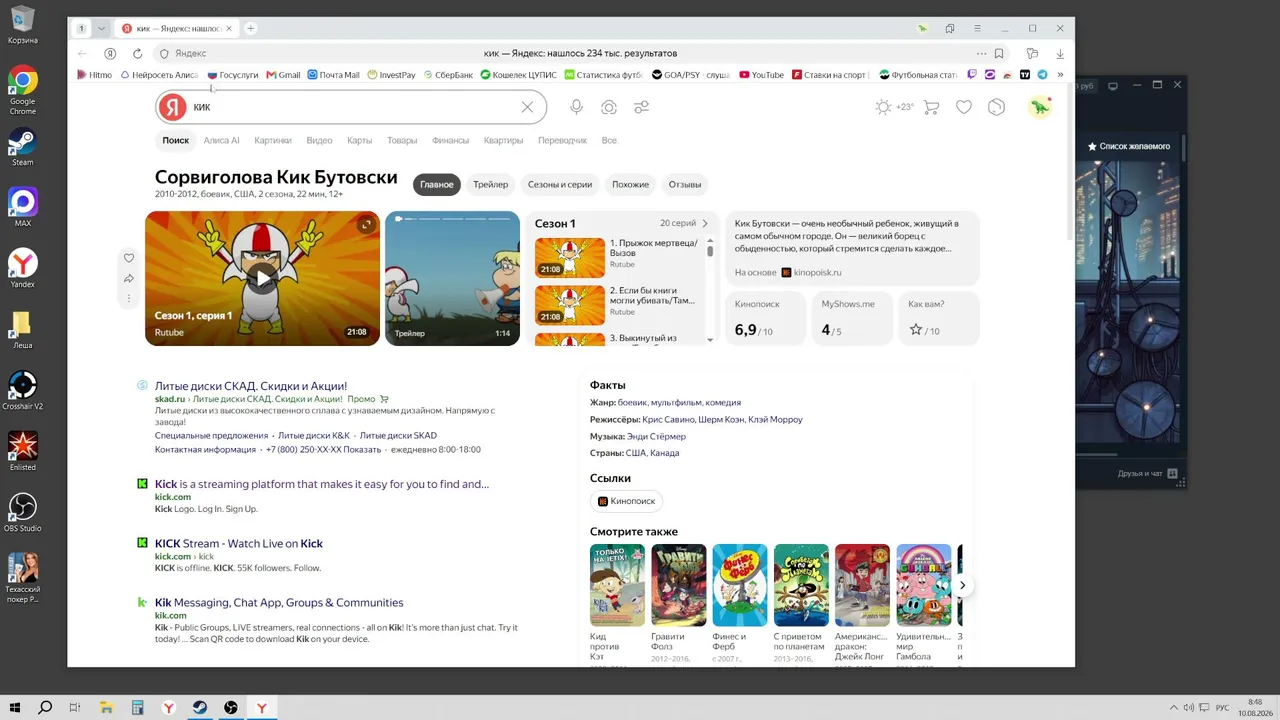This screenshot has width=1280, height=720.
Task: Share the show with arrow icon
Action: (x=129, y=278)
